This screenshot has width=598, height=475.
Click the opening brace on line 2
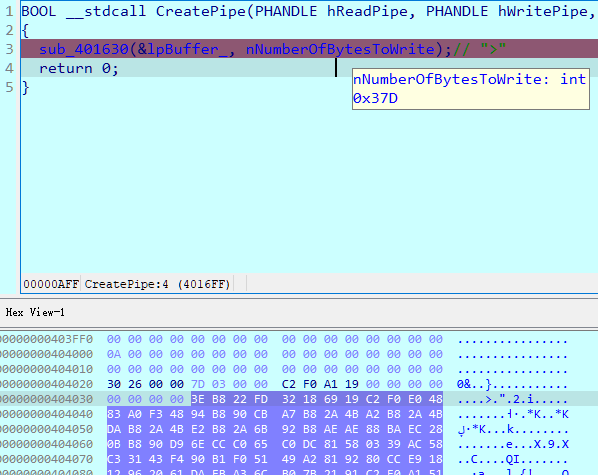point(25,31)
